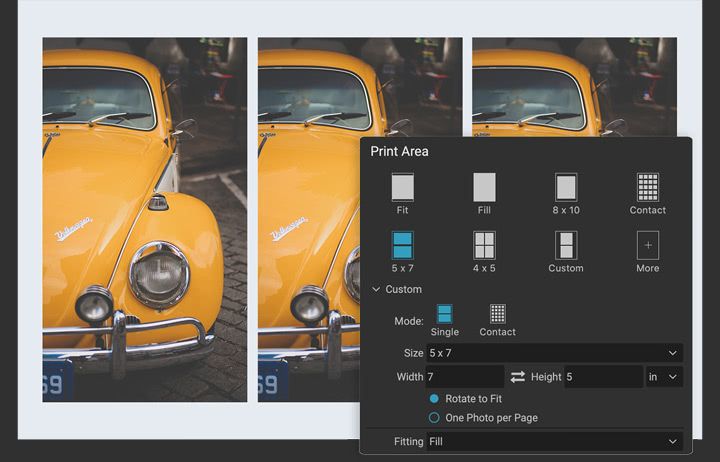Click the Print Area panel title
Image resolution: width=720 pixels, height=462 pixels.
[399, 152]
